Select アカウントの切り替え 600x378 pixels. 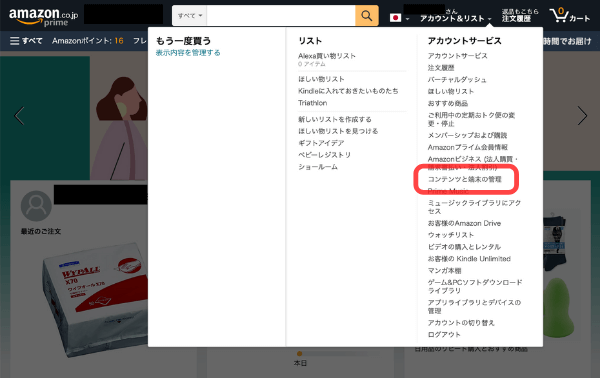(461, 323)
